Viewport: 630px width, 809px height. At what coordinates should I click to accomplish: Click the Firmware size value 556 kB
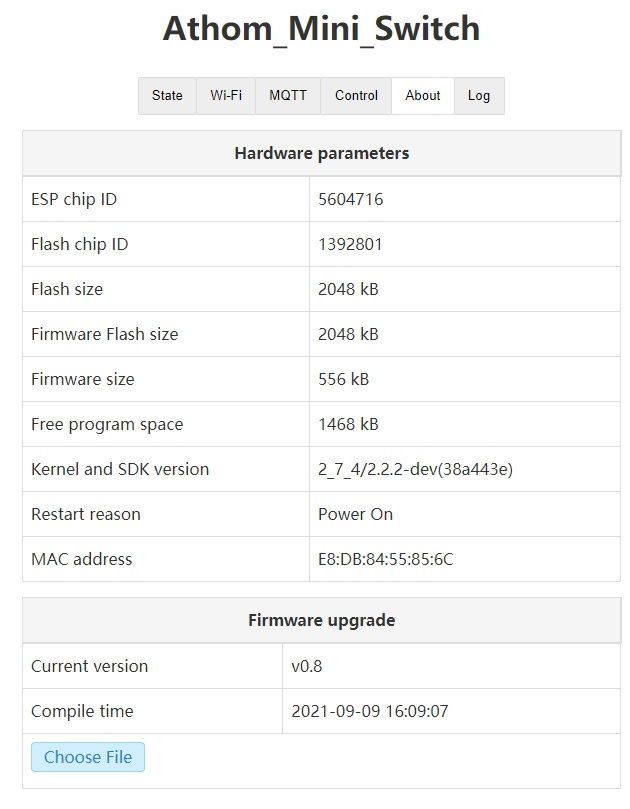[345, 379]
